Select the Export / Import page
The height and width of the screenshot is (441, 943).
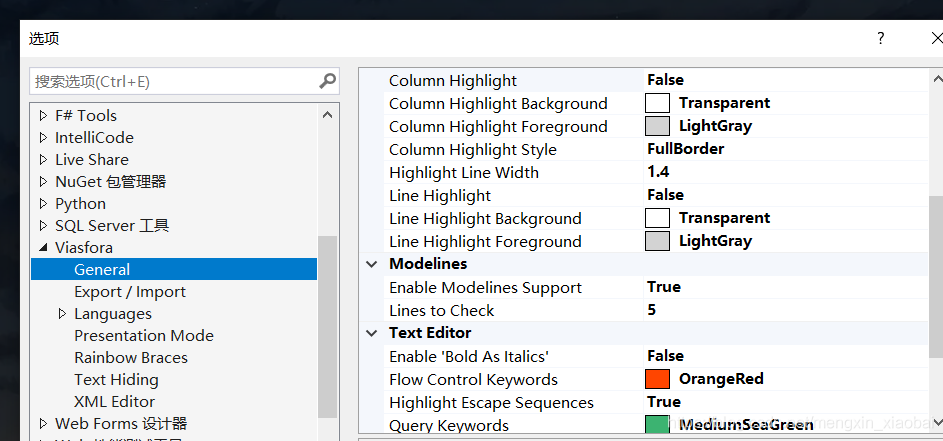tap(130, 292)
